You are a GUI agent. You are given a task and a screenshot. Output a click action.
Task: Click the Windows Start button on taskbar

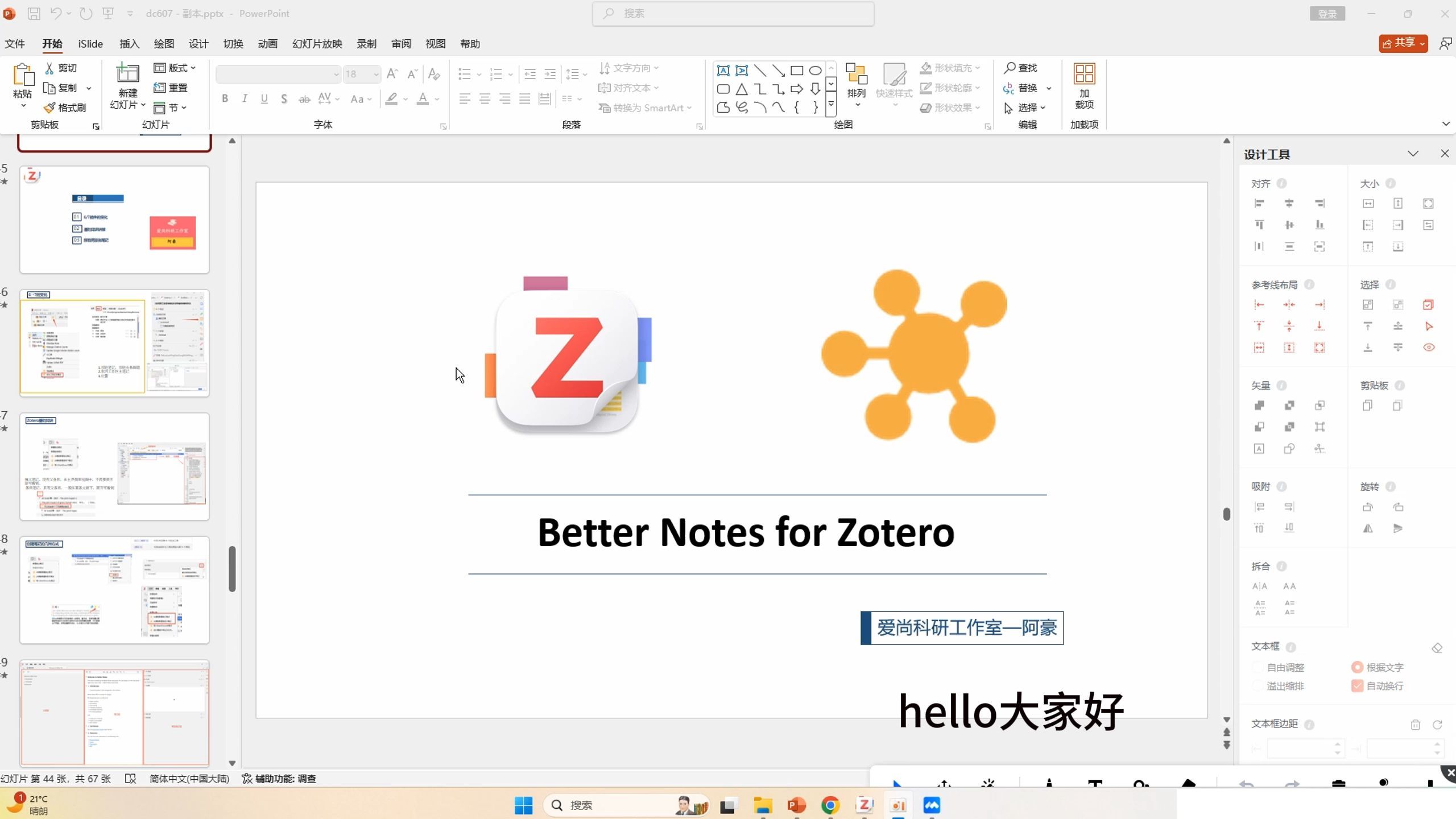click(x=523, y=805)
